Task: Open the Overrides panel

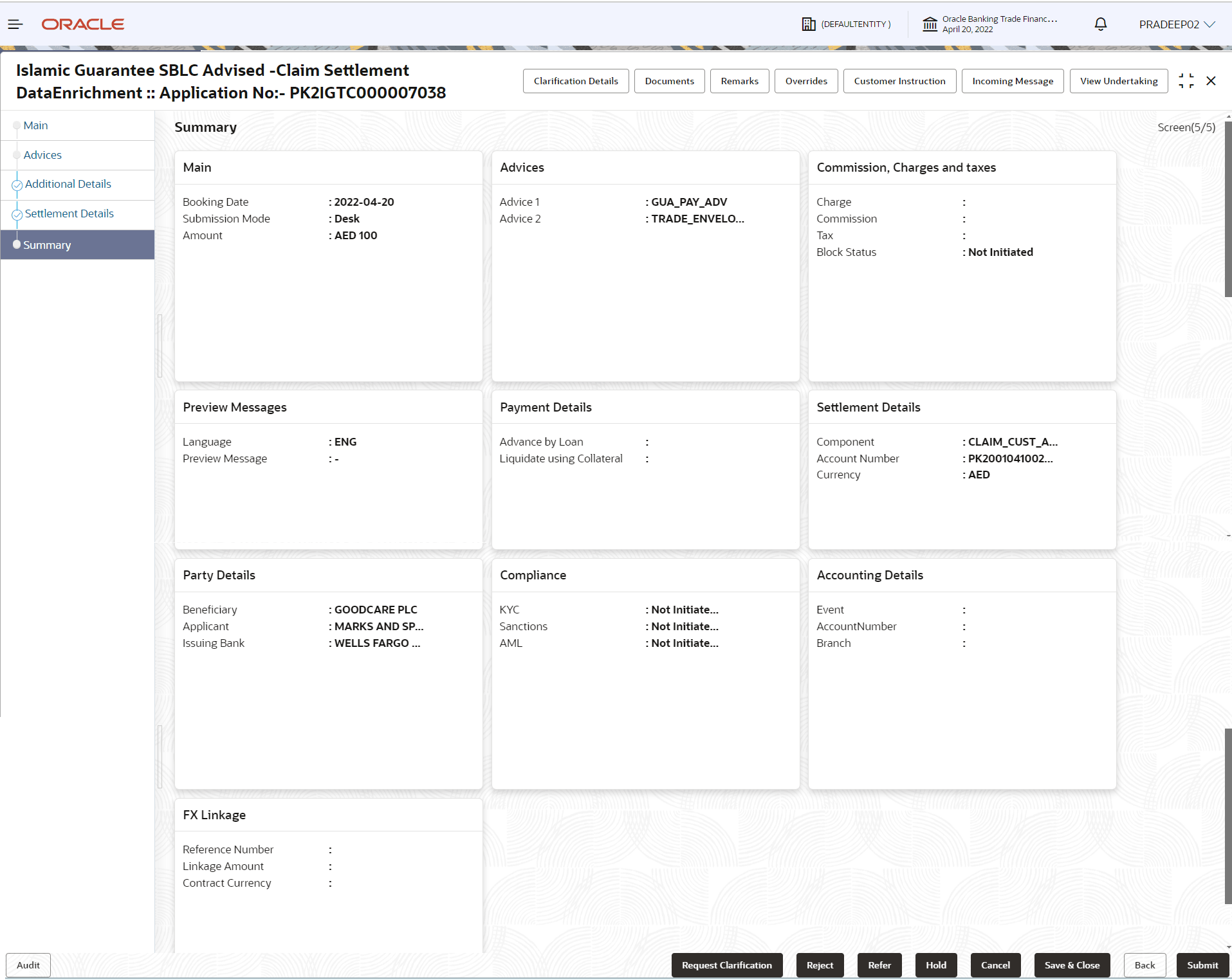Action: [806, 81]
